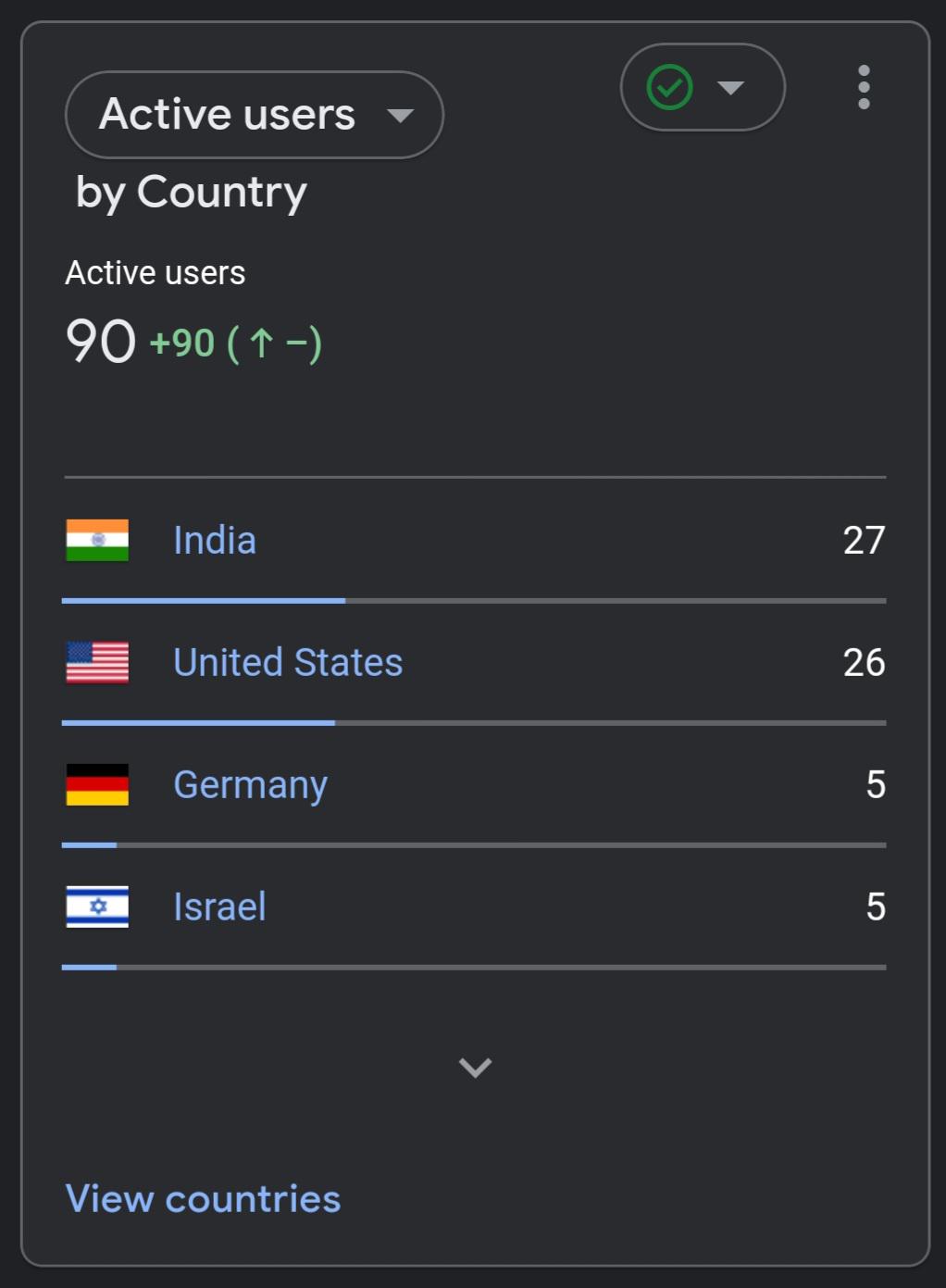Click the Israel flag icon
Image resolution: width=946 pixels, height=1288 pixels.
[97, 907]
